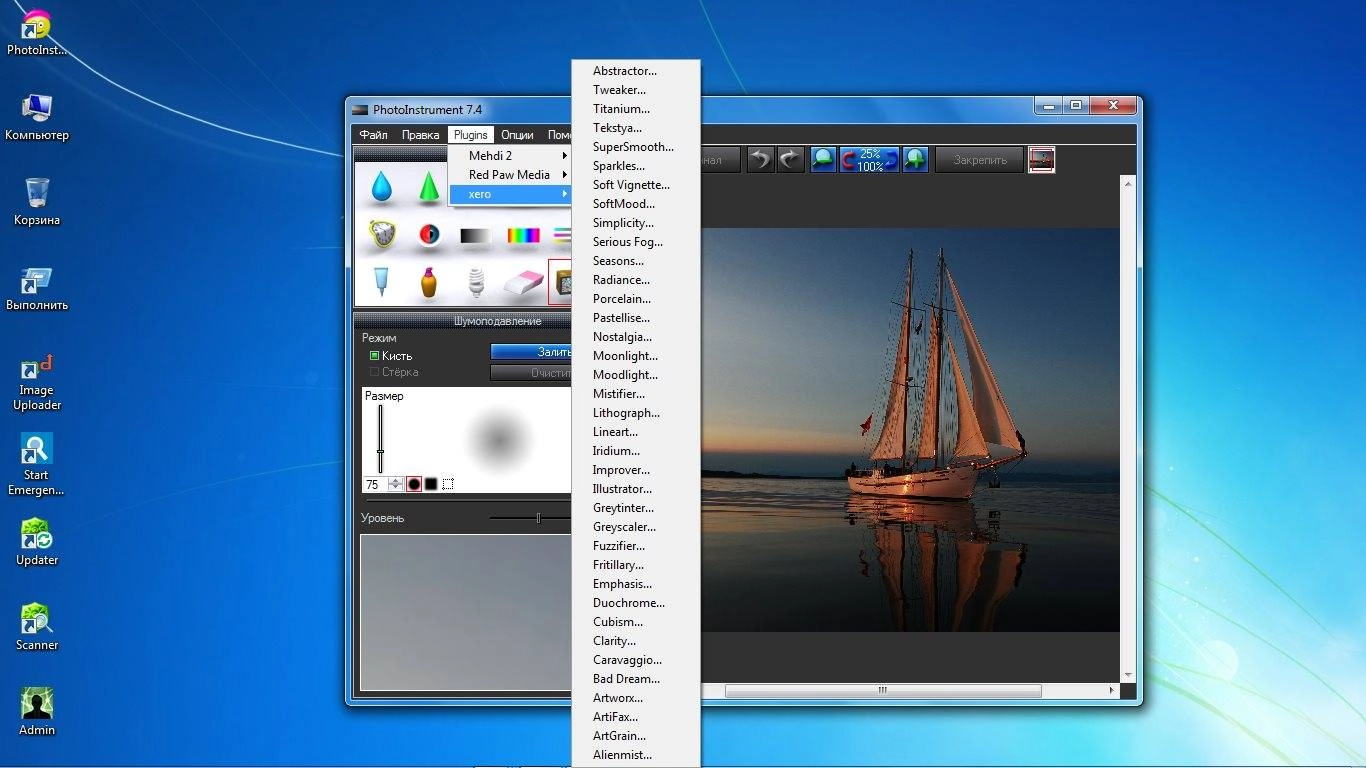Pick the spiral light bulb tool

coord(477,282)
